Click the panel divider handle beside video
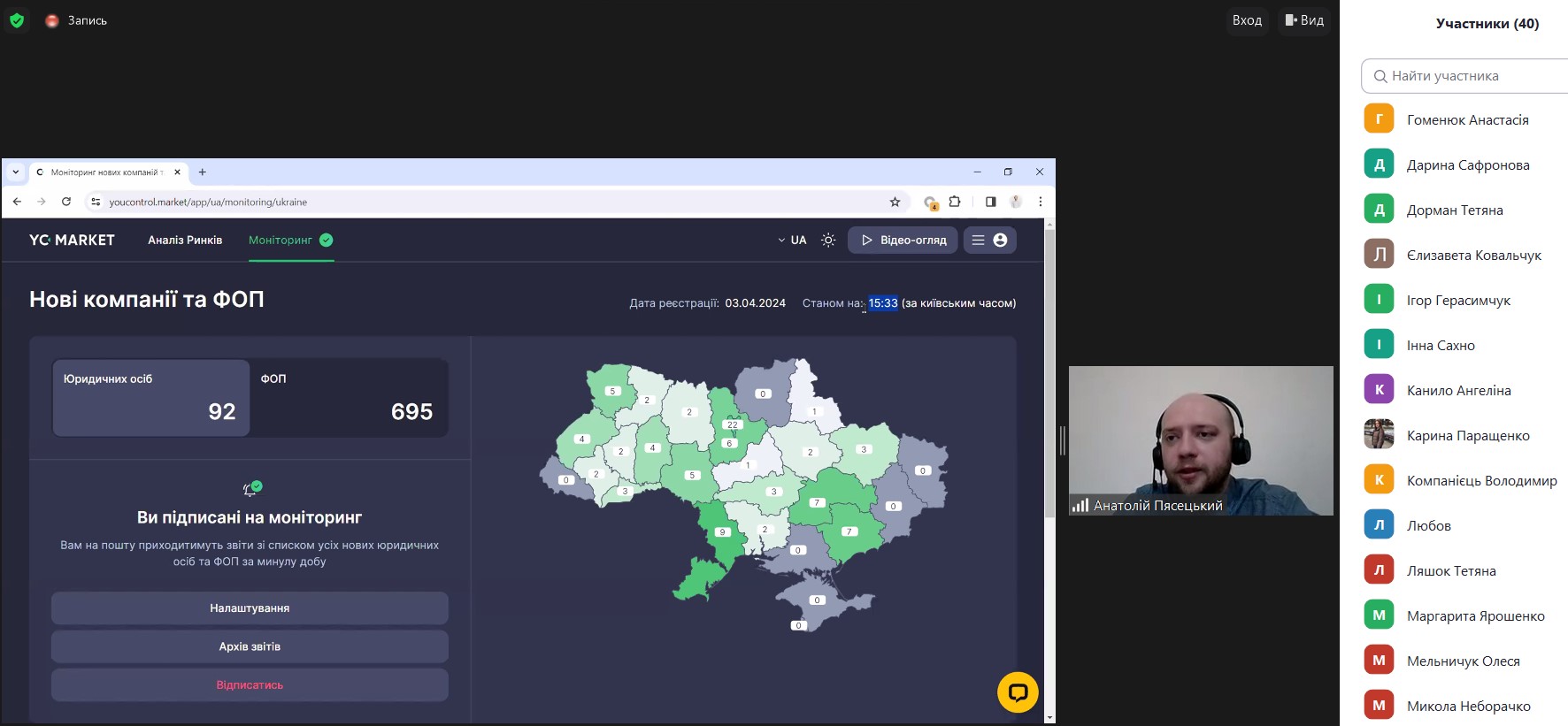The image size is (1568, 726). click(x=1062, y=440)
